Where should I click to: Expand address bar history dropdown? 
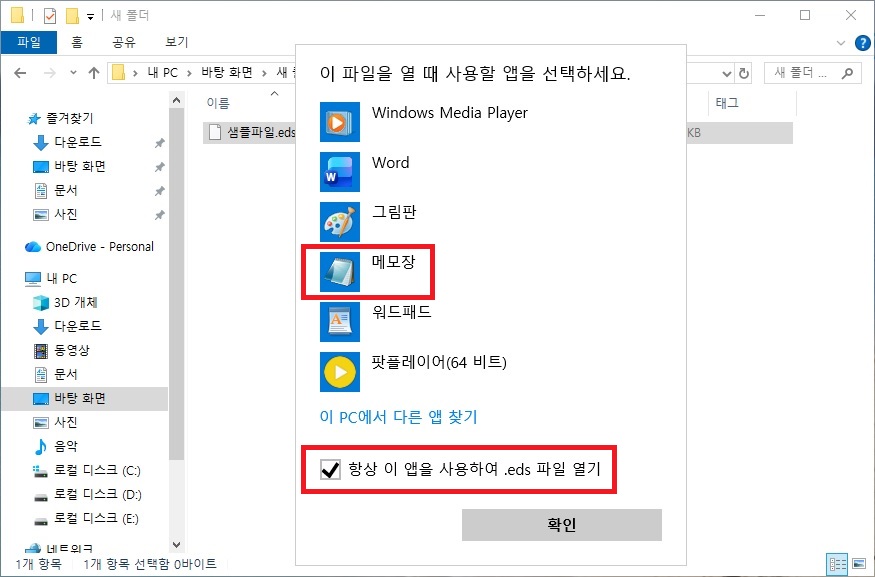coord(726,73)
